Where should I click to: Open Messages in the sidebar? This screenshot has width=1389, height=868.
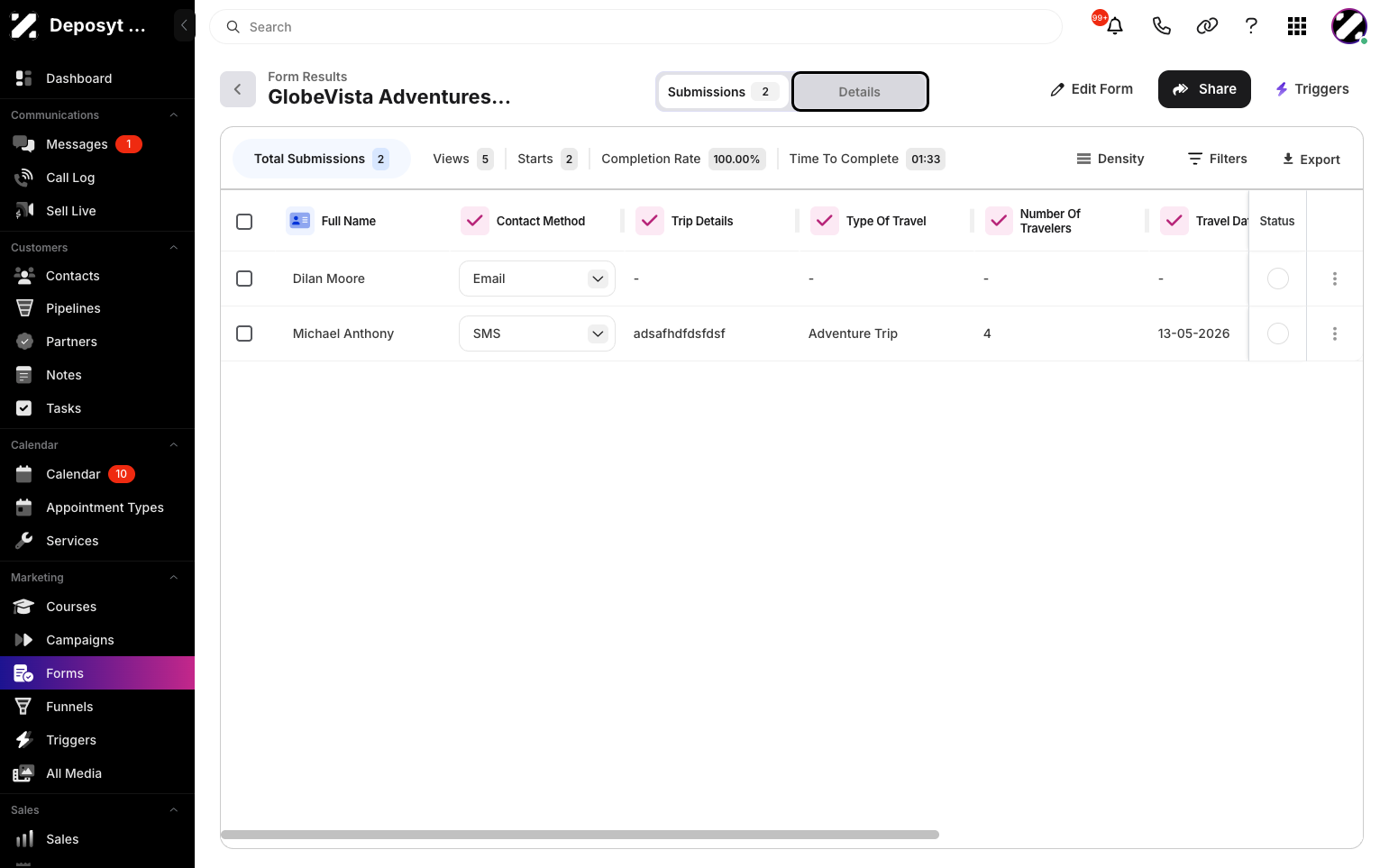[97, 144]
